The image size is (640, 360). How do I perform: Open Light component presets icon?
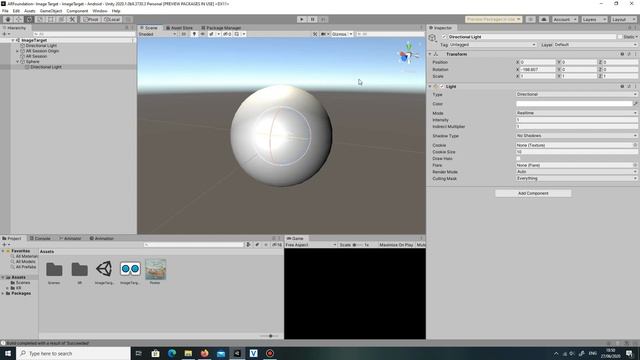[x=629, y=87]
